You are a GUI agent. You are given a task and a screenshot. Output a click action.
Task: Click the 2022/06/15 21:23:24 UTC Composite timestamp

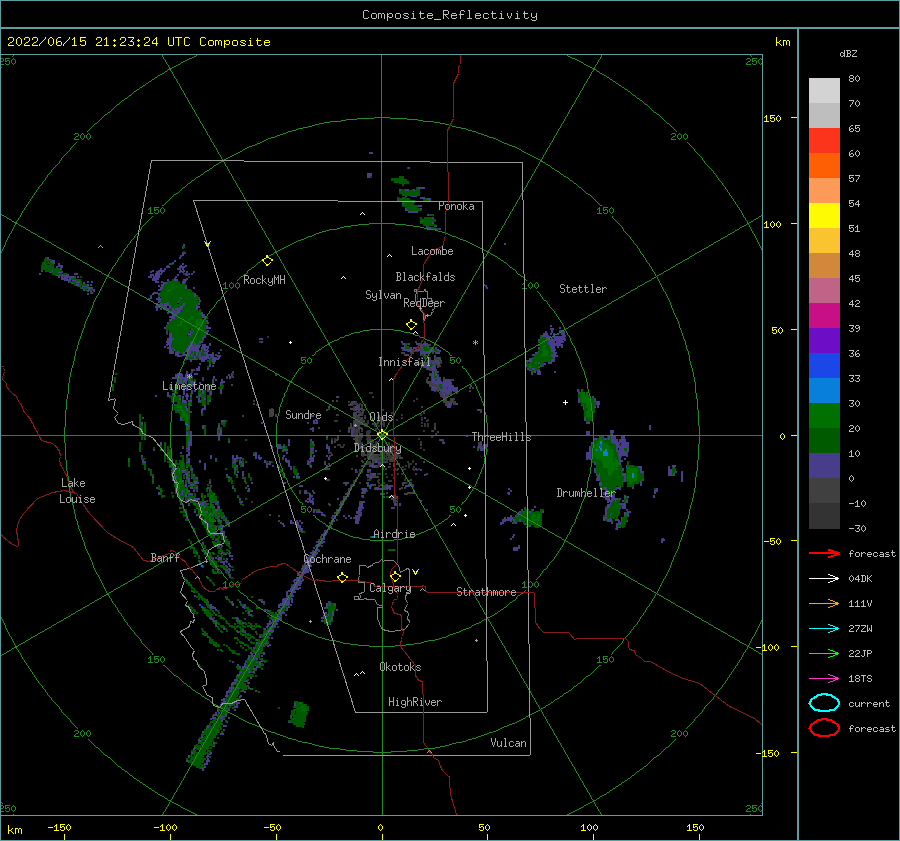pyautogui.click(x=138, y=42)
